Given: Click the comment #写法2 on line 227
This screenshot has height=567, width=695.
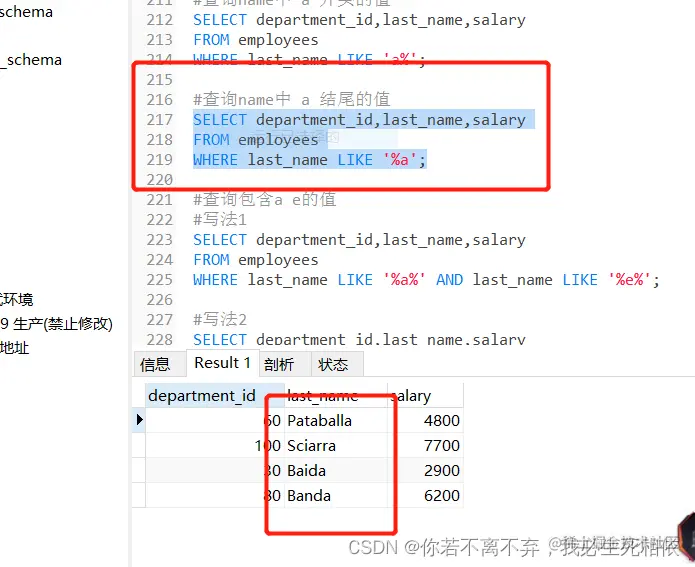Looking at the screenshot, I should click(220, 320).
